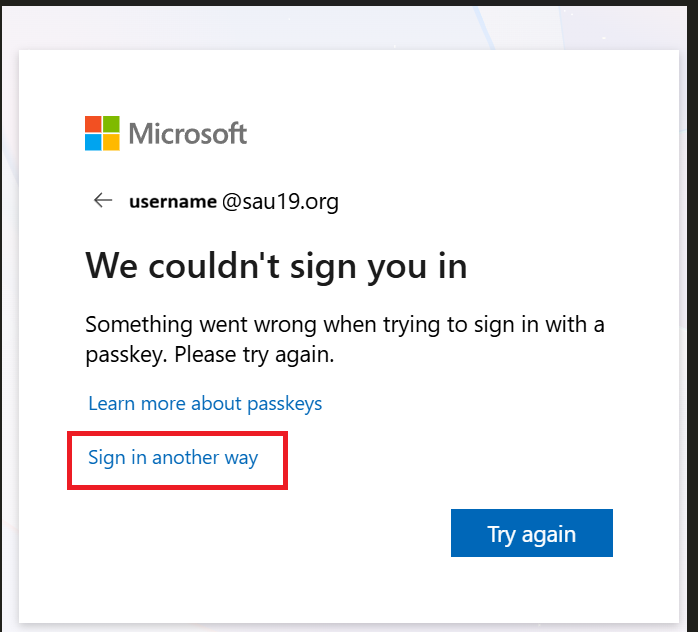698x632 pixels.
Task: Click the Try again button
Action: click(532, 533)
